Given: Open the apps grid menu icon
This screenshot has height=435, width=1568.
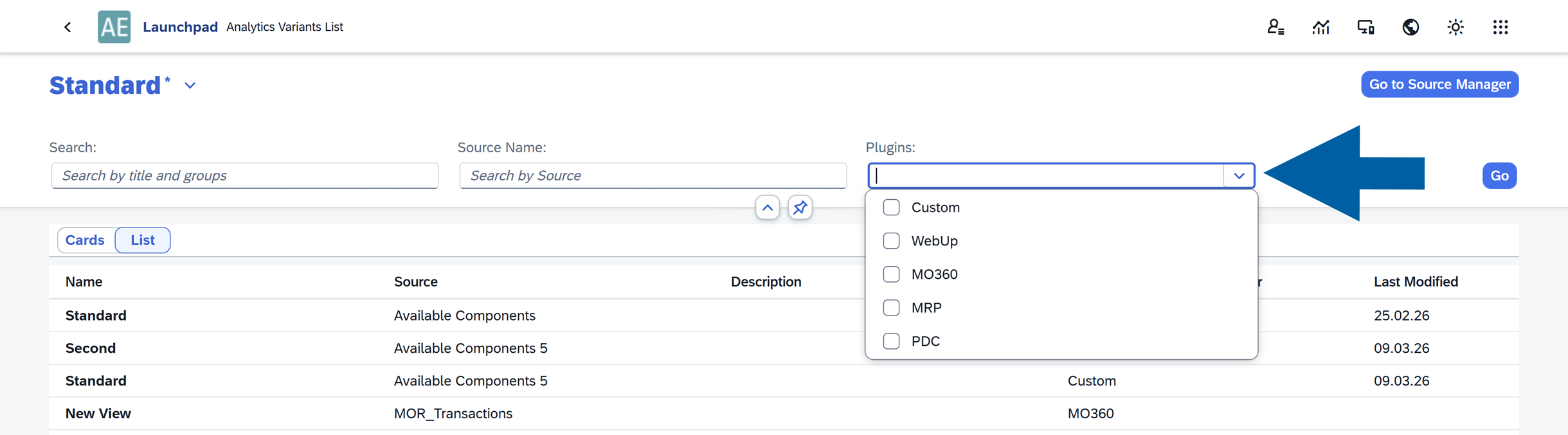Looking at the screenshot, I should point(1500,27).
